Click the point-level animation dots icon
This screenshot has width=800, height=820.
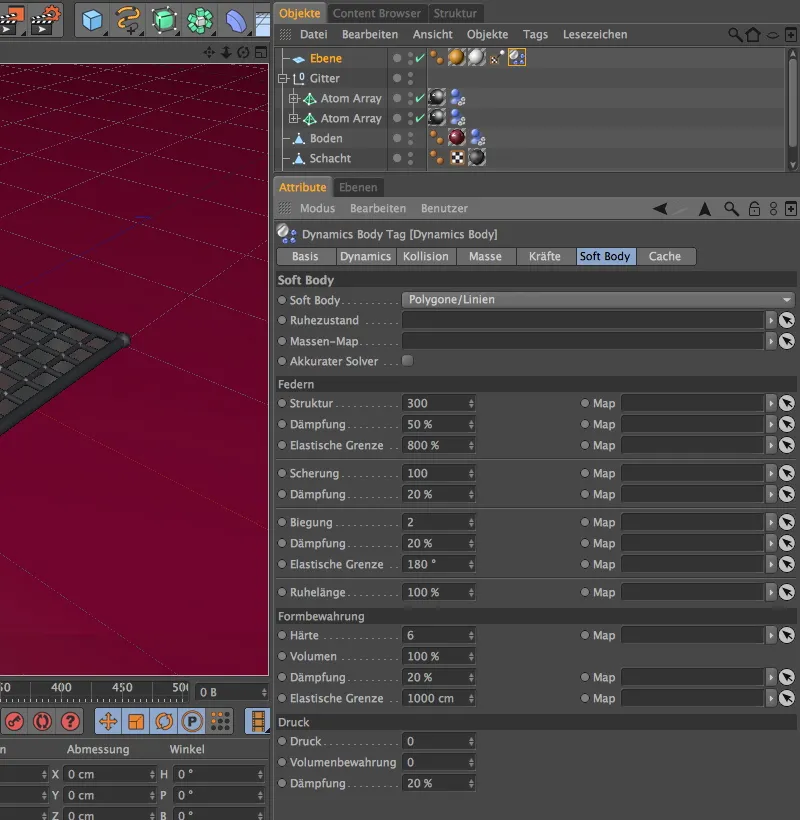[x=220, y=722]
